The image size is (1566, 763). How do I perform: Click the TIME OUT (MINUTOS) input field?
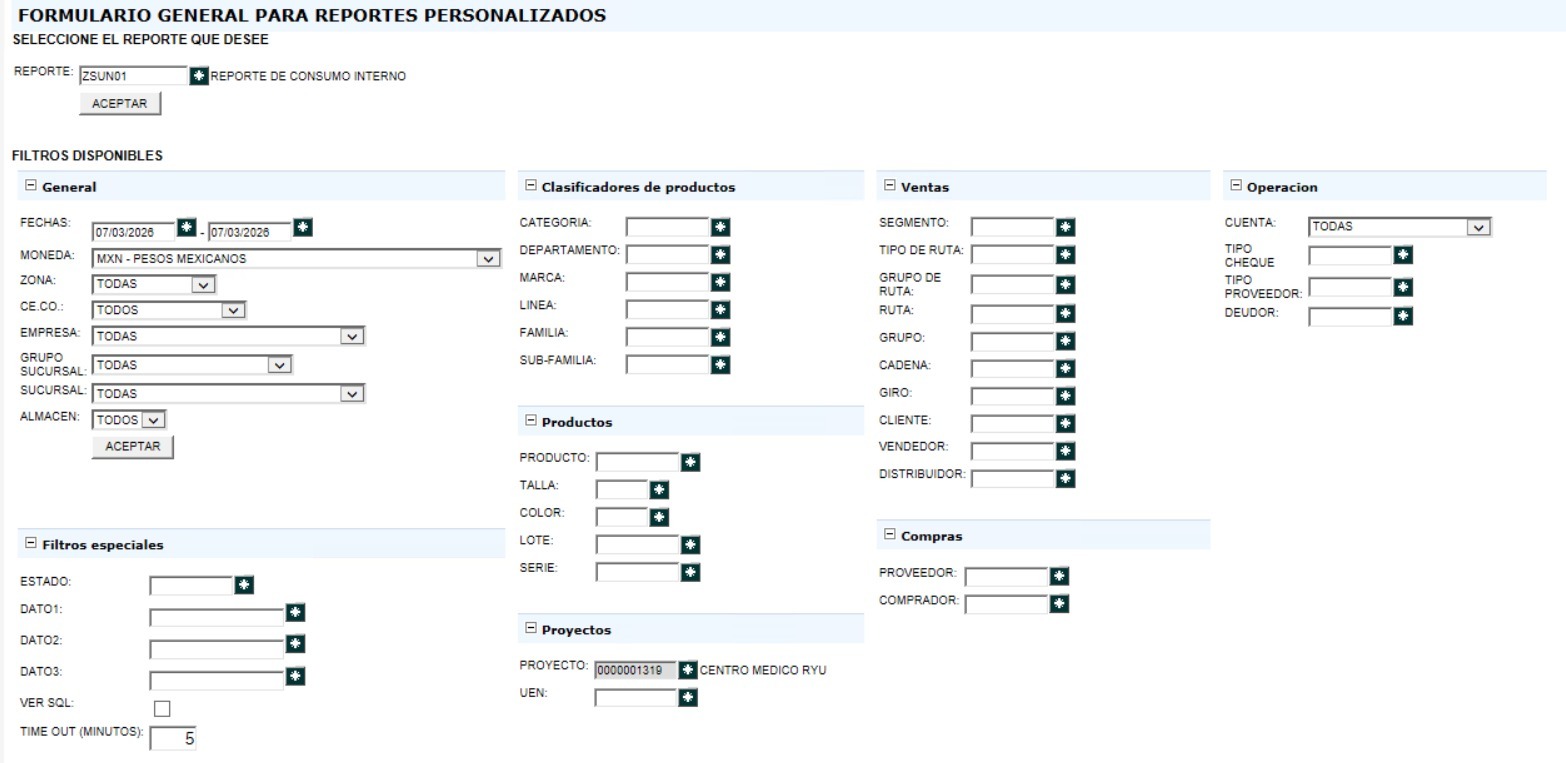click(x=174, y=739)
